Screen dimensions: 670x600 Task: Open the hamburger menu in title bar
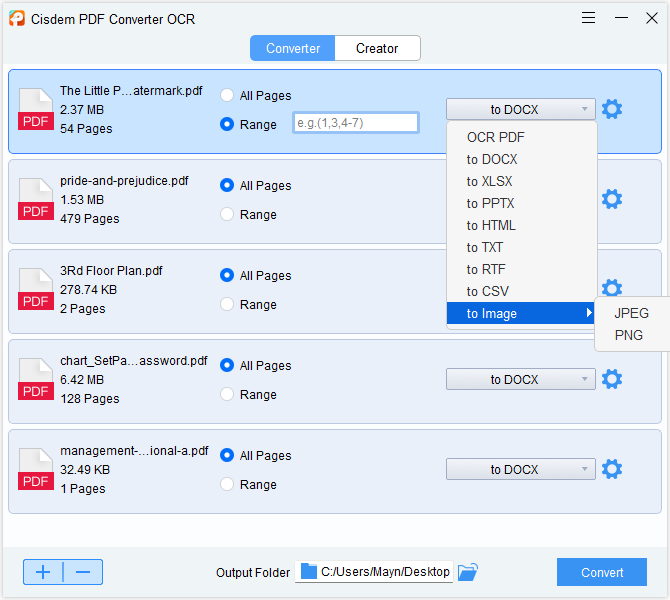coord(588,18)
